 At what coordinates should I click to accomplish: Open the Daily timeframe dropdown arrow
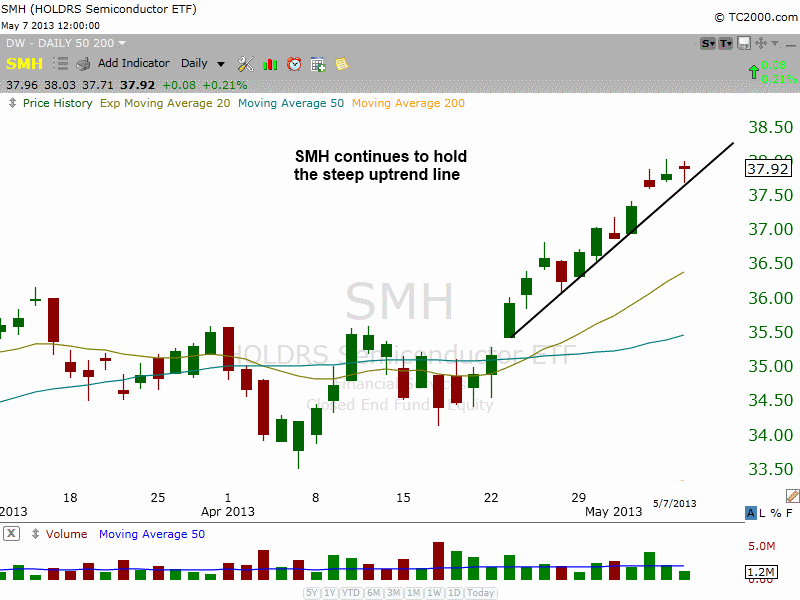coord(220,64)
